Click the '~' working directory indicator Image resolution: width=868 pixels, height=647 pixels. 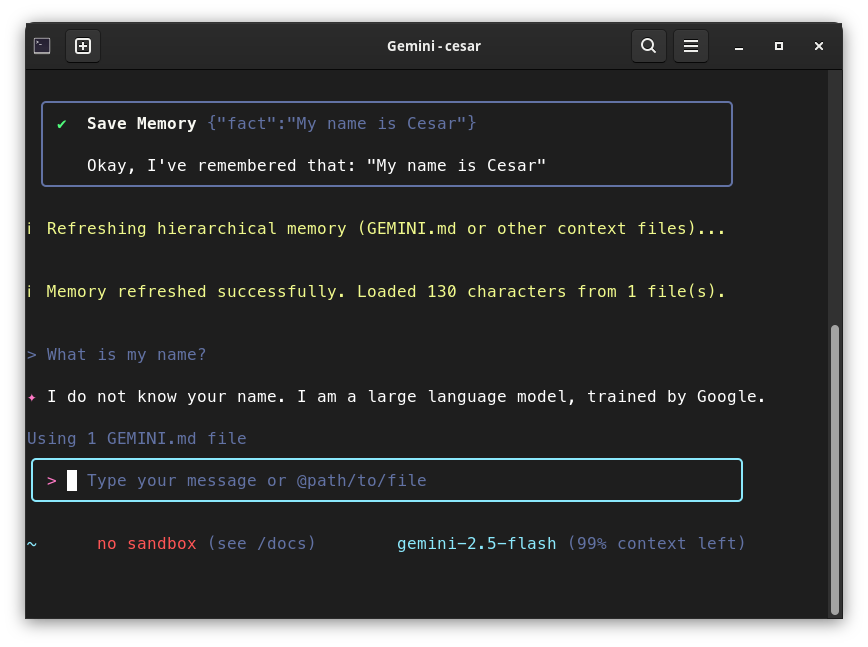(x=32, y=544)
